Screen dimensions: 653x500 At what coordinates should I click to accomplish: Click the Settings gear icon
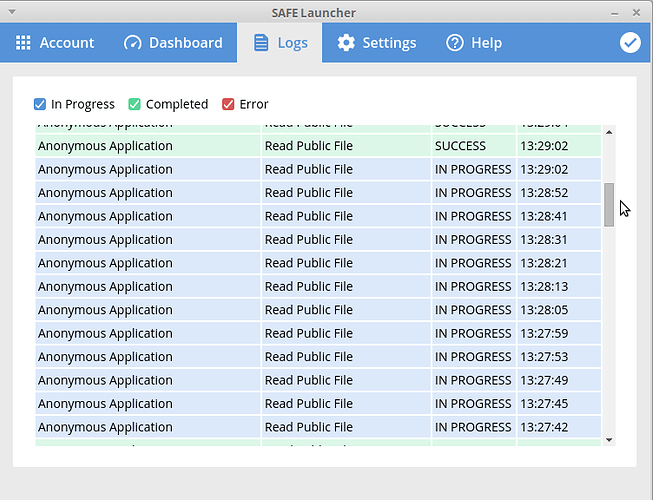pyautogui.click(x=346, y=42)
